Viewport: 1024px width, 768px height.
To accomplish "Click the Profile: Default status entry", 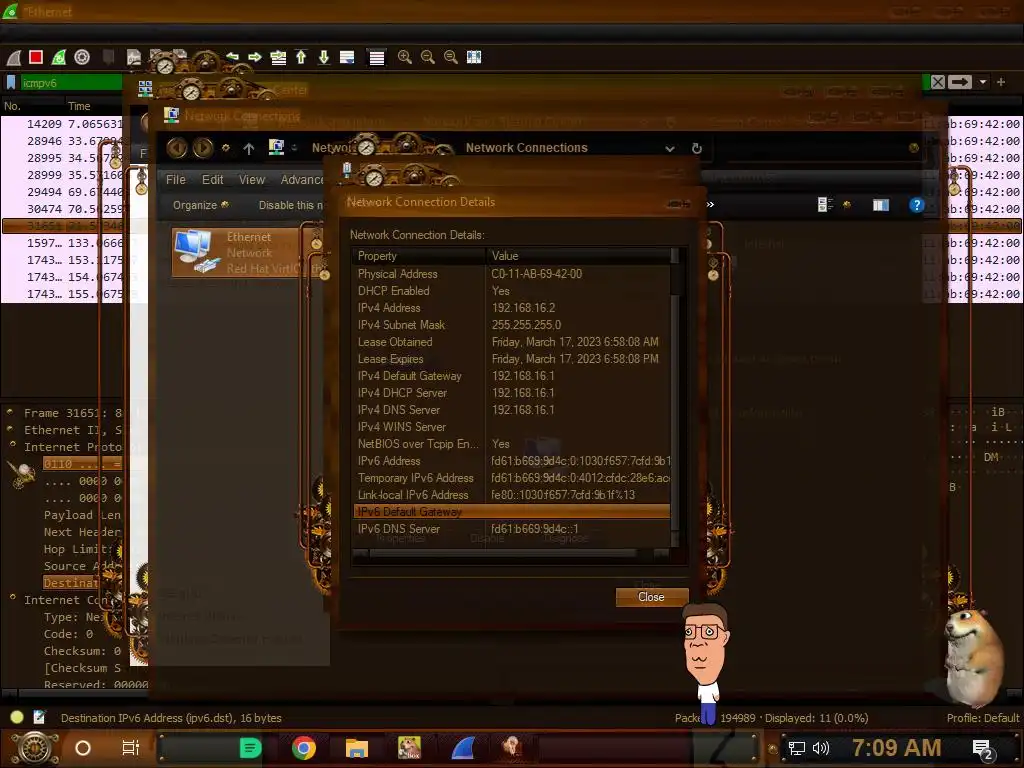I will [x=983, y=718].
